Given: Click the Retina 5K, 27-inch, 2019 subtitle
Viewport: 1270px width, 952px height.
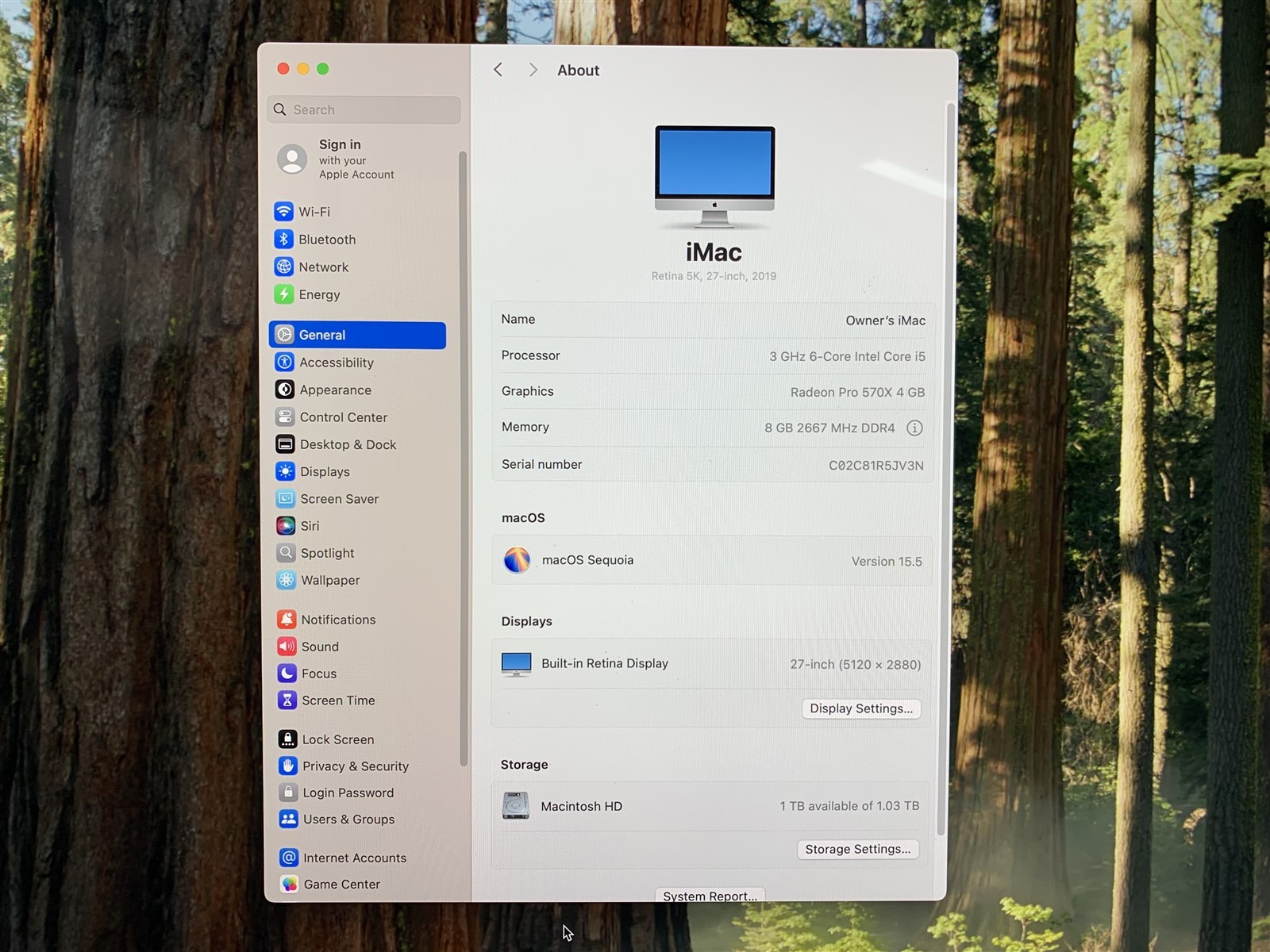Looking at the screenshot, I should pyautogui.click(x=714, y=276).
